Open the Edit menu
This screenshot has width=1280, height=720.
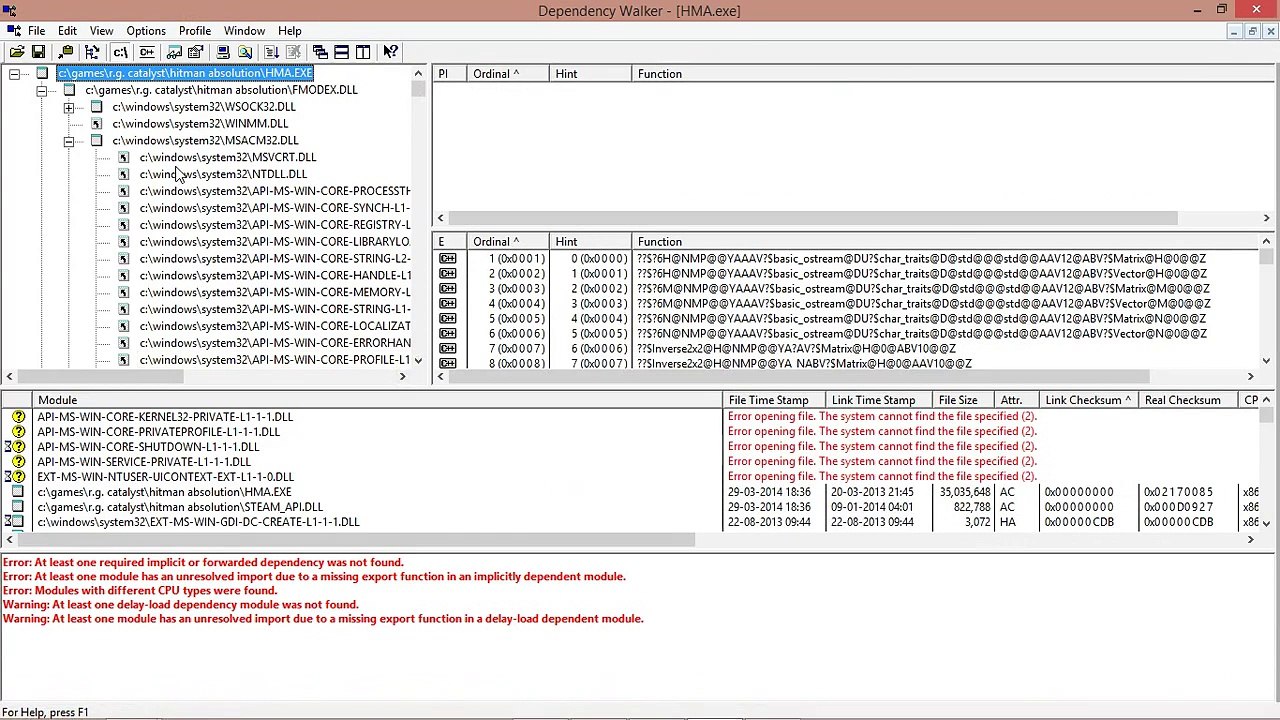[67, 31]
